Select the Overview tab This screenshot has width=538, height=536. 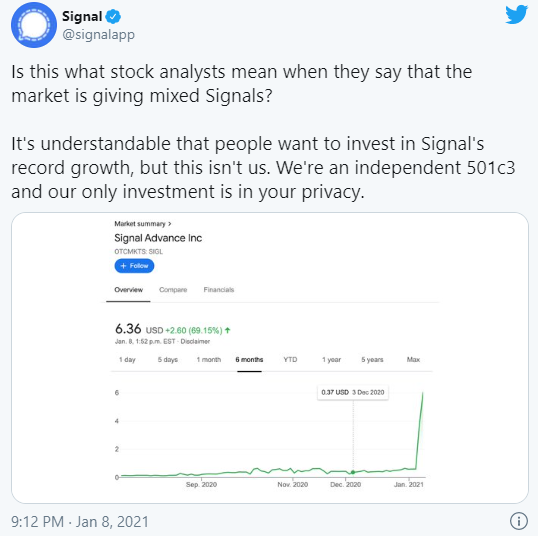[128, 290]
